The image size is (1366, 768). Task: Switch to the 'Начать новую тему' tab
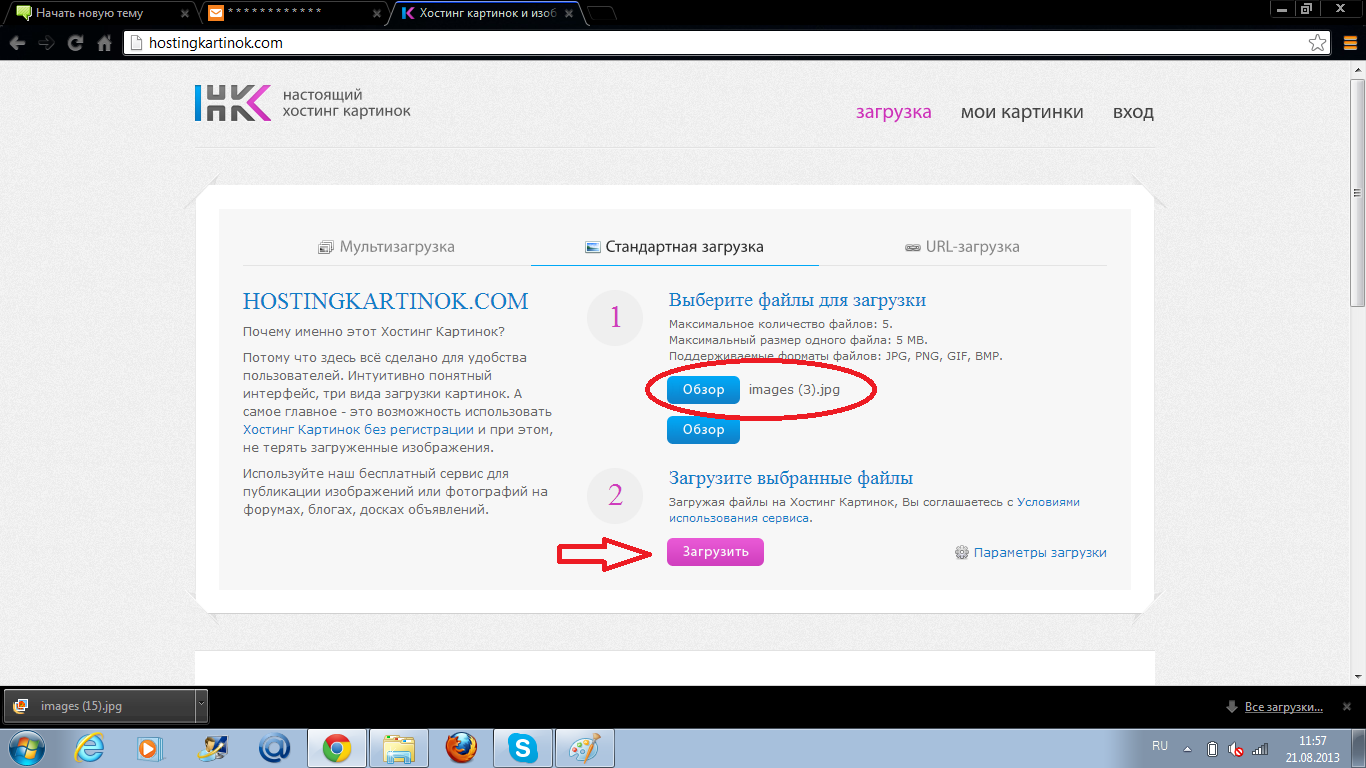tap(98, 14)
